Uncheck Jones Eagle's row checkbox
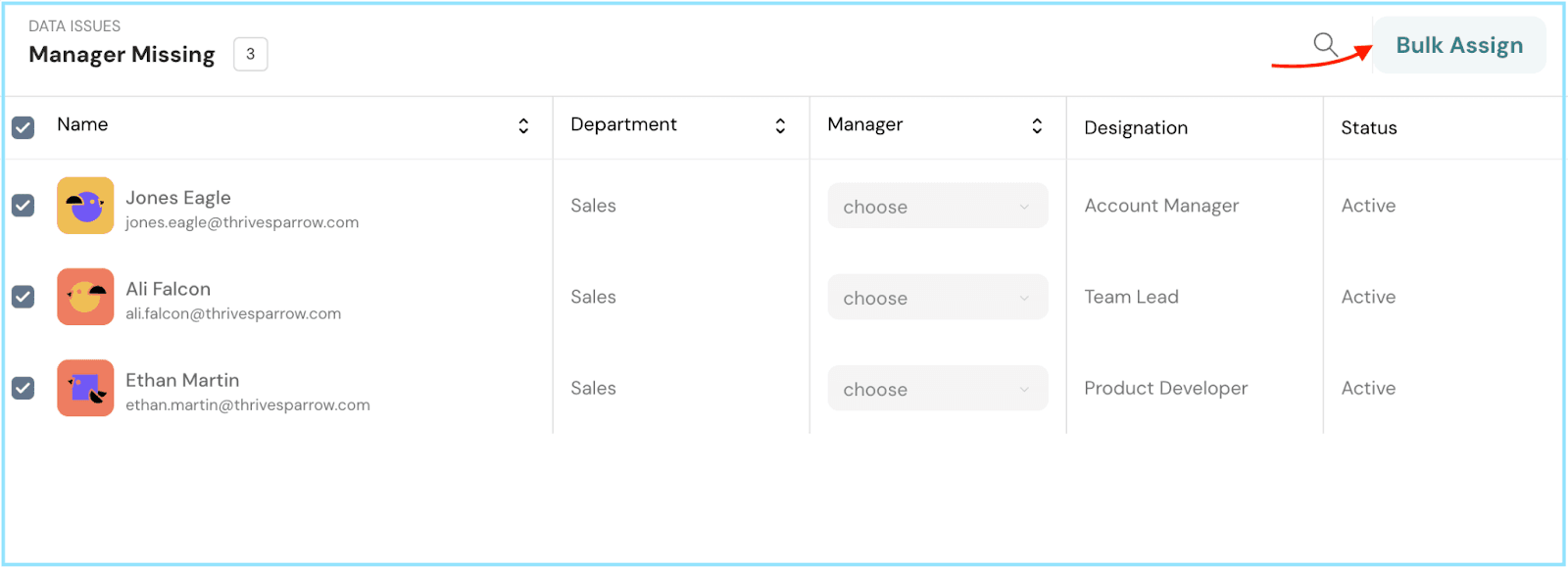Screen dimensions: 1568x568 (23, 206)
